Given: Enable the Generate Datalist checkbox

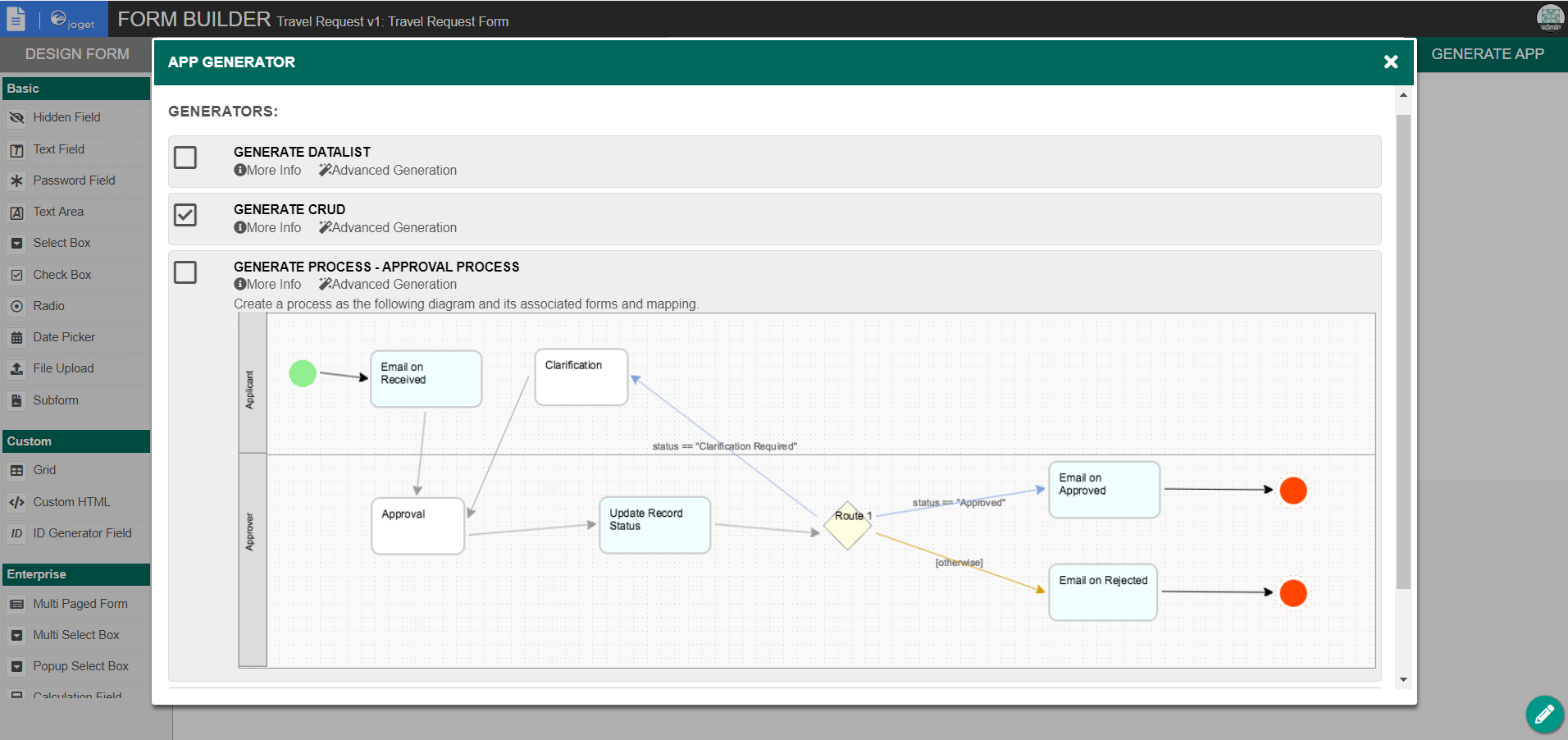Looking at the screenshot, I should click(185, 158).
